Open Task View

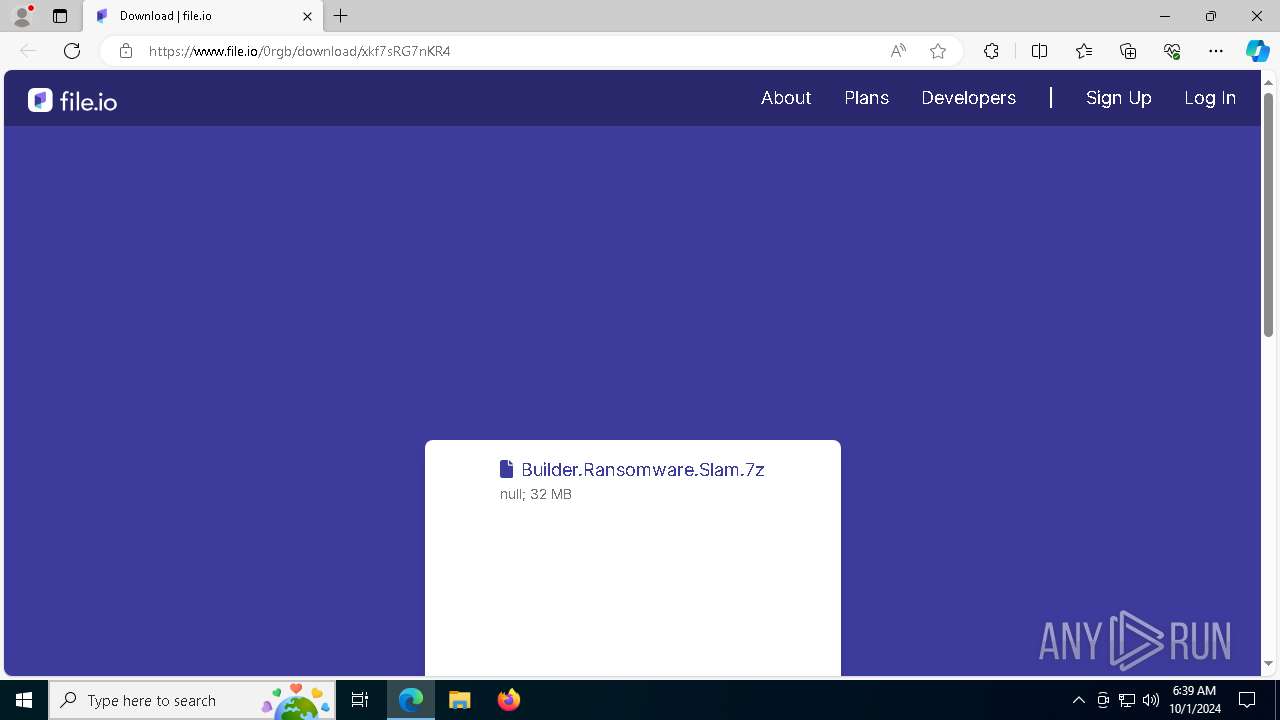[360, 700]
